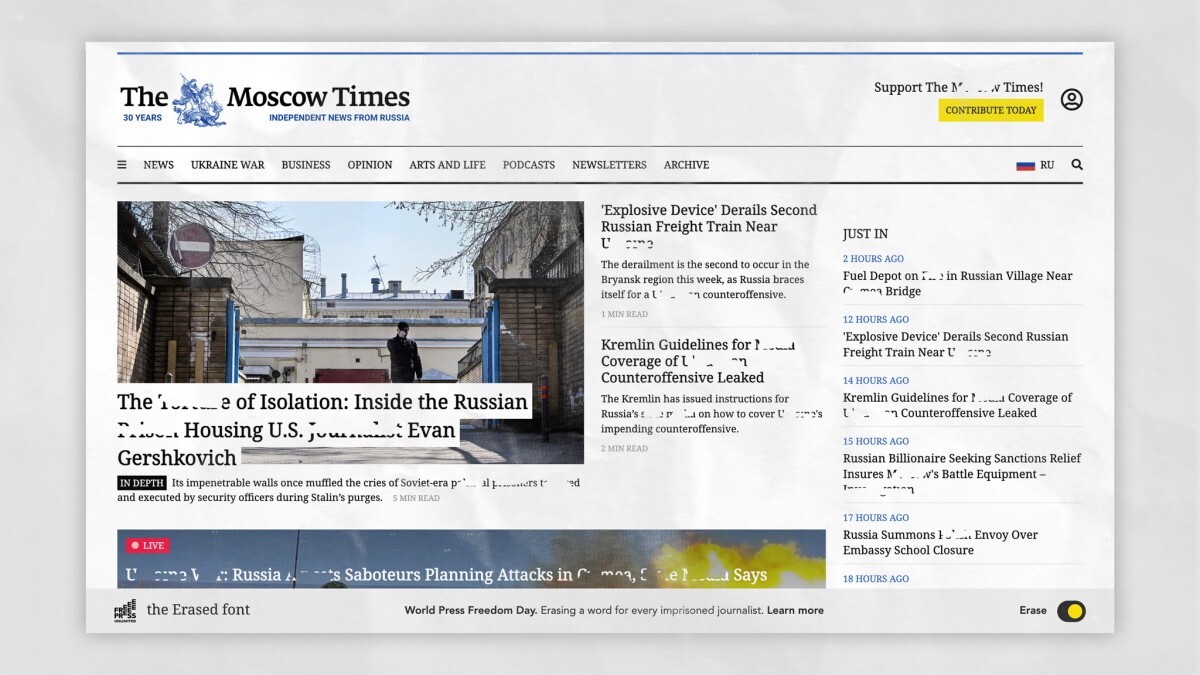Click the '18 HOURS AGO' timestamp

coord(876,579)
